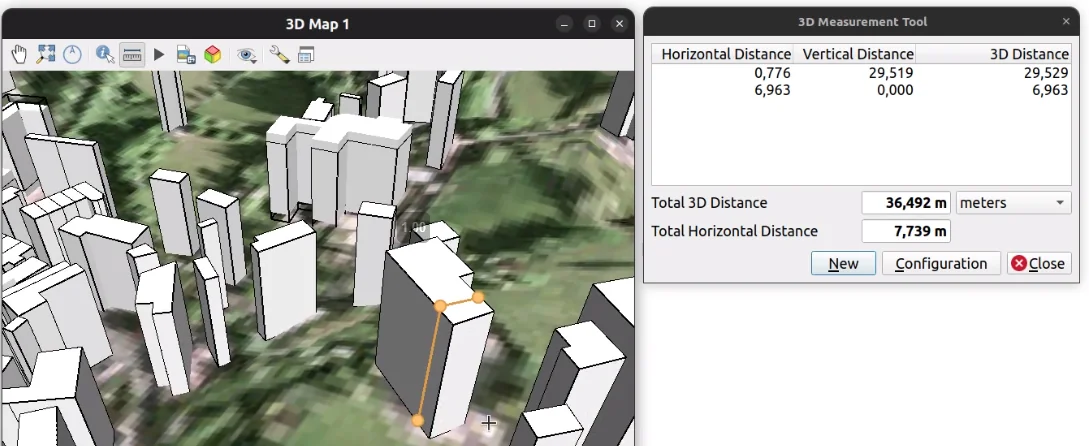Open the Configuration button
The image size is (1089, 446).
[940, 264]
